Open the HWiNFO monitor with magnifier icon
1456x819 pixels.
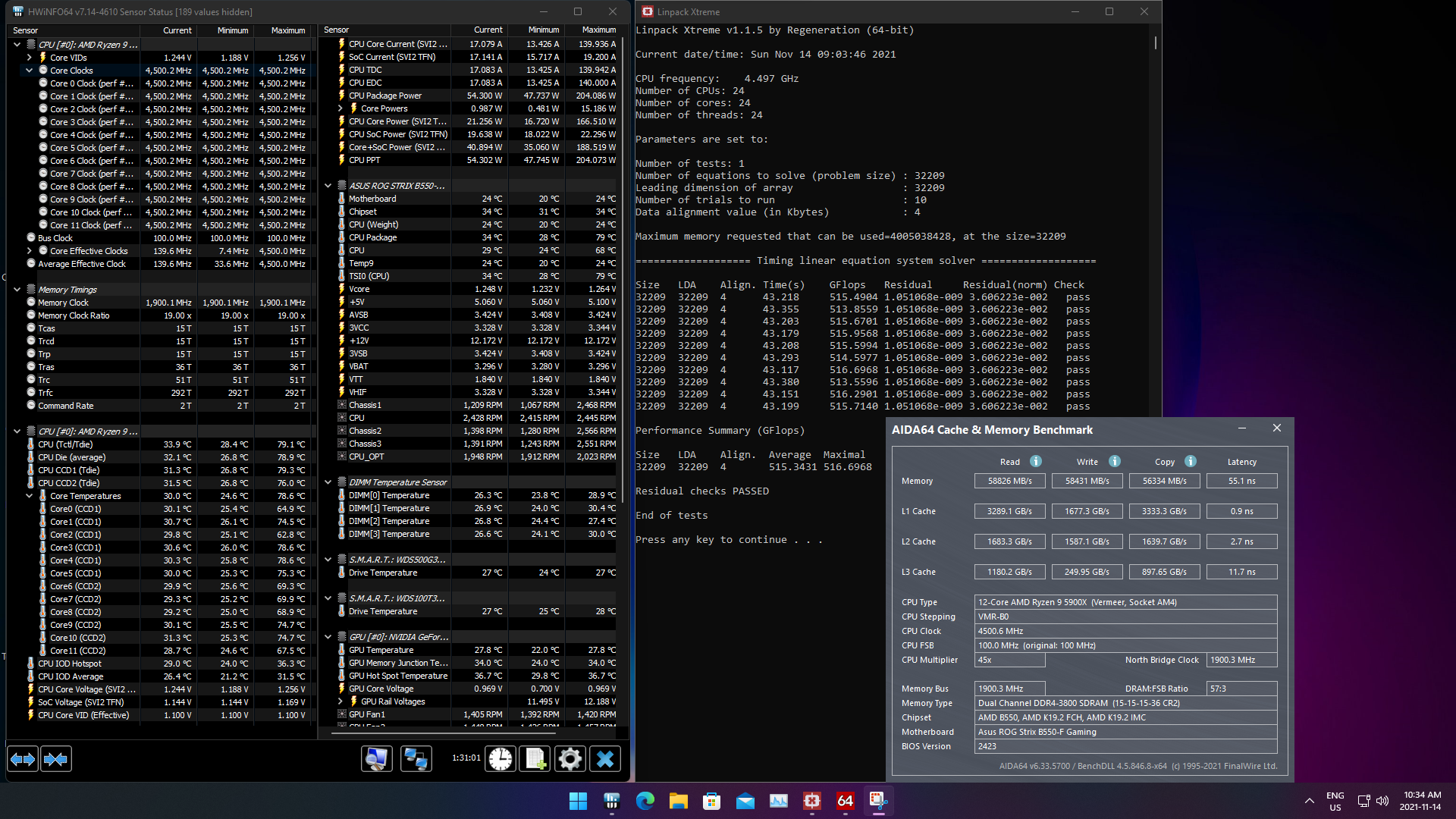377,759
